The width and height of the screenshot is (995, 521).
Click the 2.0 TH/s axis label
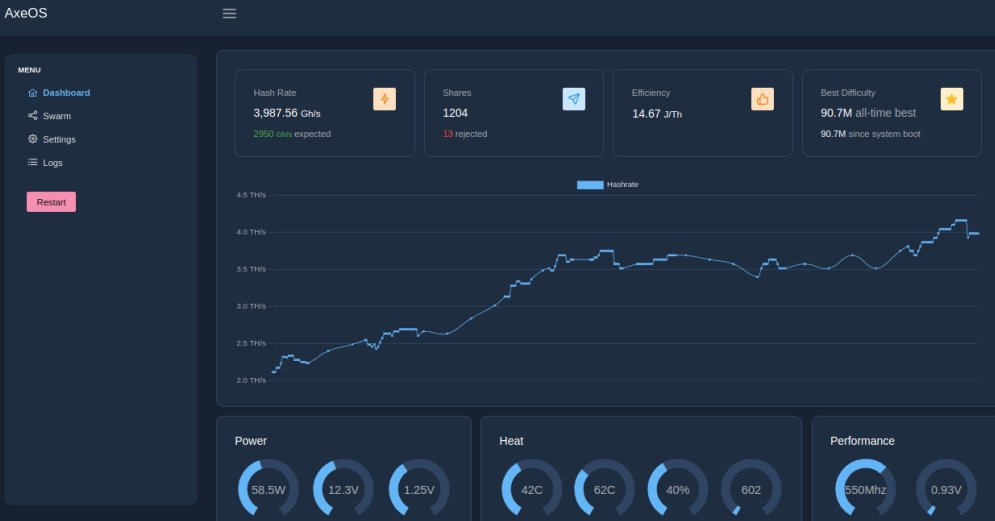pyautogui.click(x=251, y=380)
